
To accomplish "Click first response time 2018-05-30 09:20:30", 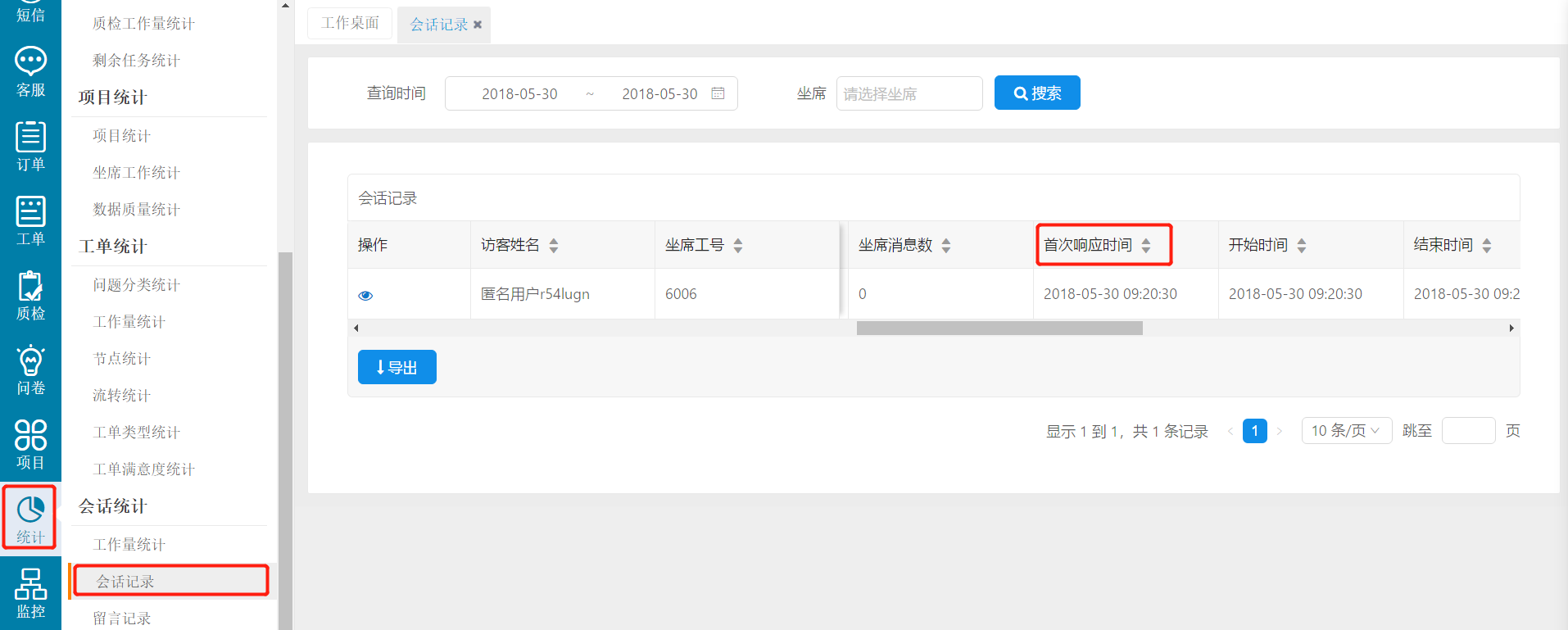I will [x=1110, y=294].
